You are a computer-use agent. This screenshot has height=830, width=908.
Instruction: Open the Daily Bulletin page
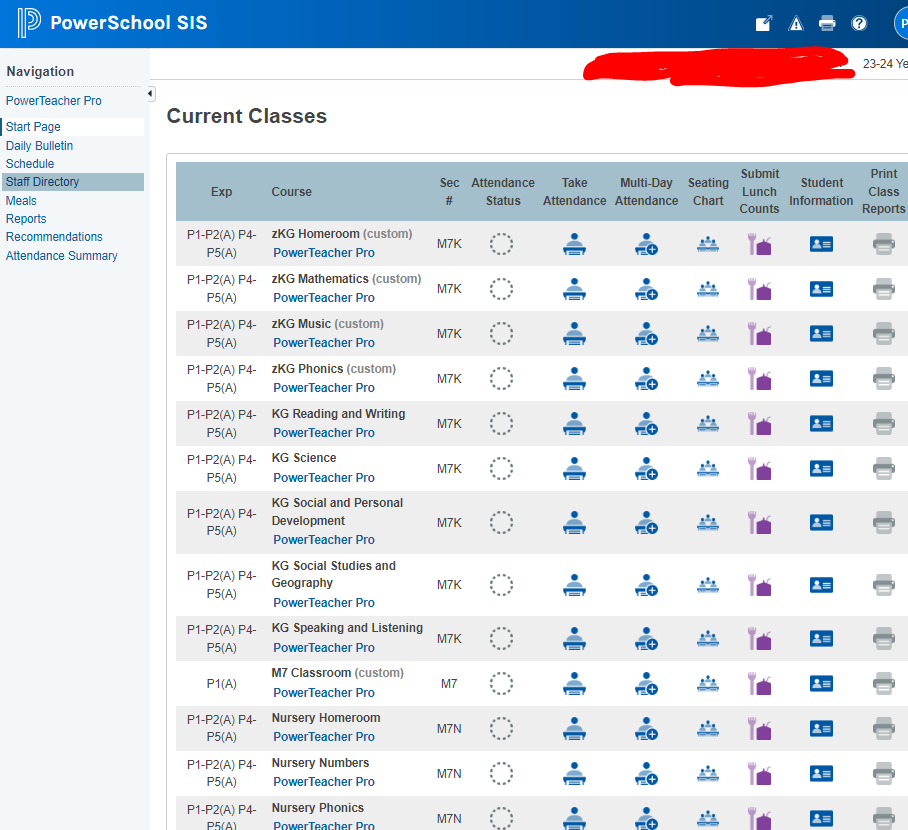[39, 145]
